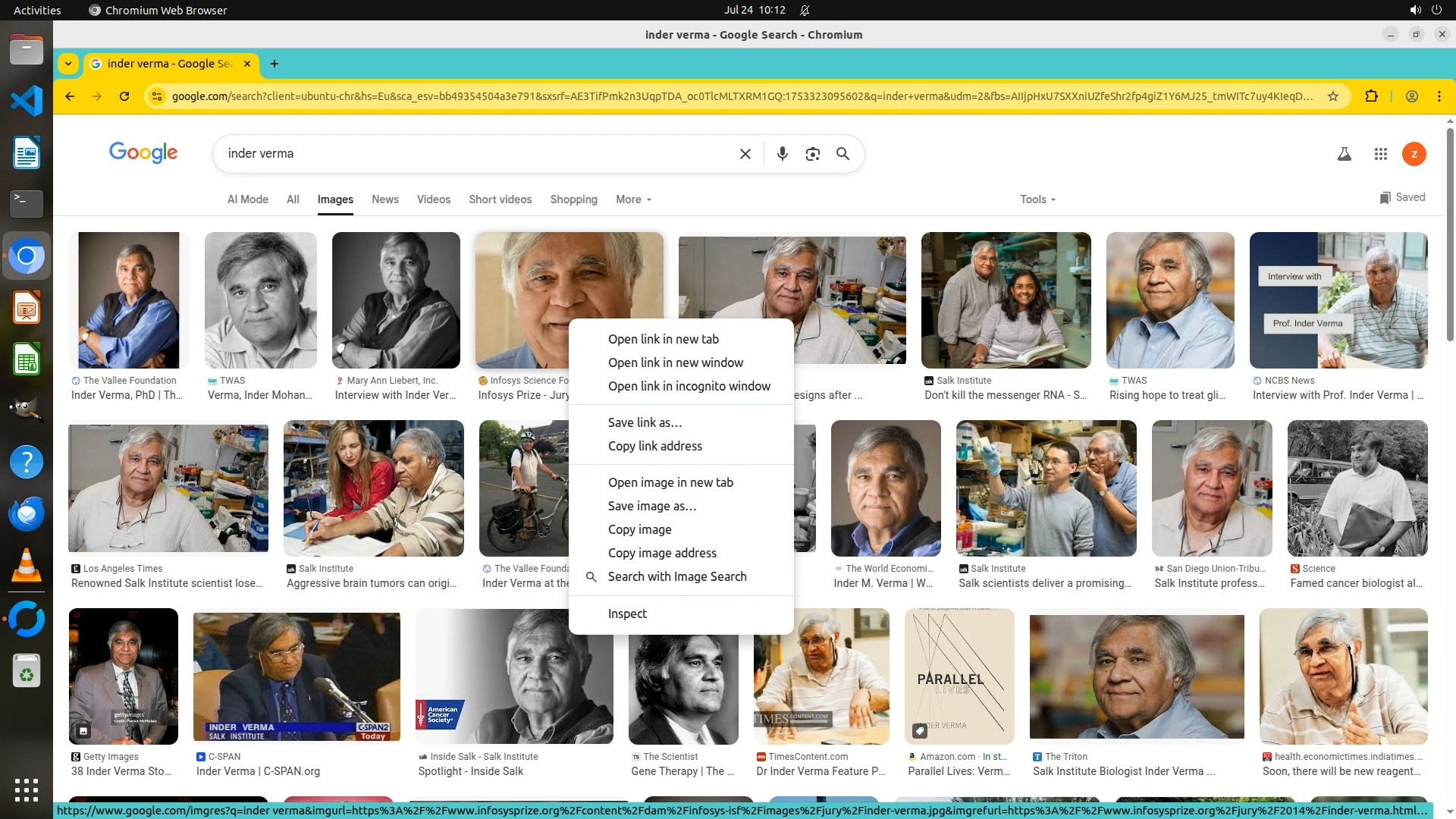
Task: Toggle notifications bell in top bar
Action: tap(805, 11)
